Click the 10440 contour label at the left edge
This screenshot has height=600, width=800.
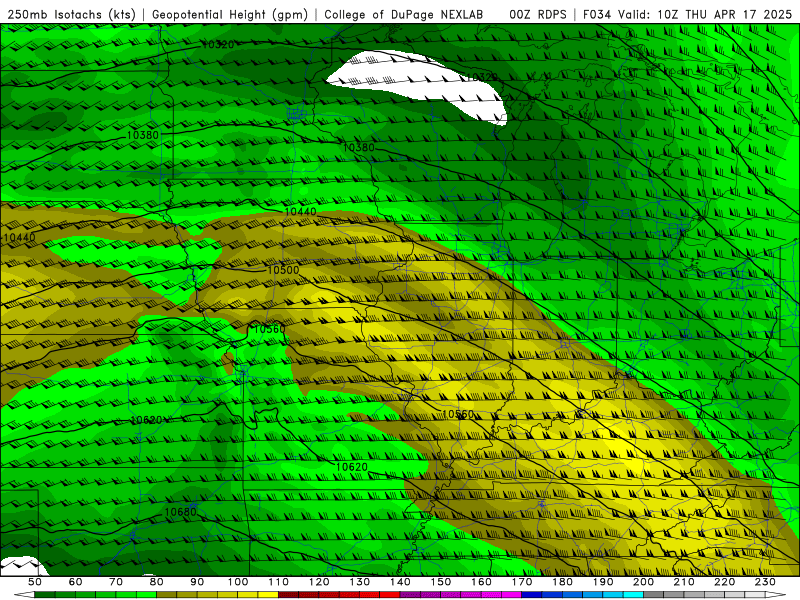[x=19, y=237]
